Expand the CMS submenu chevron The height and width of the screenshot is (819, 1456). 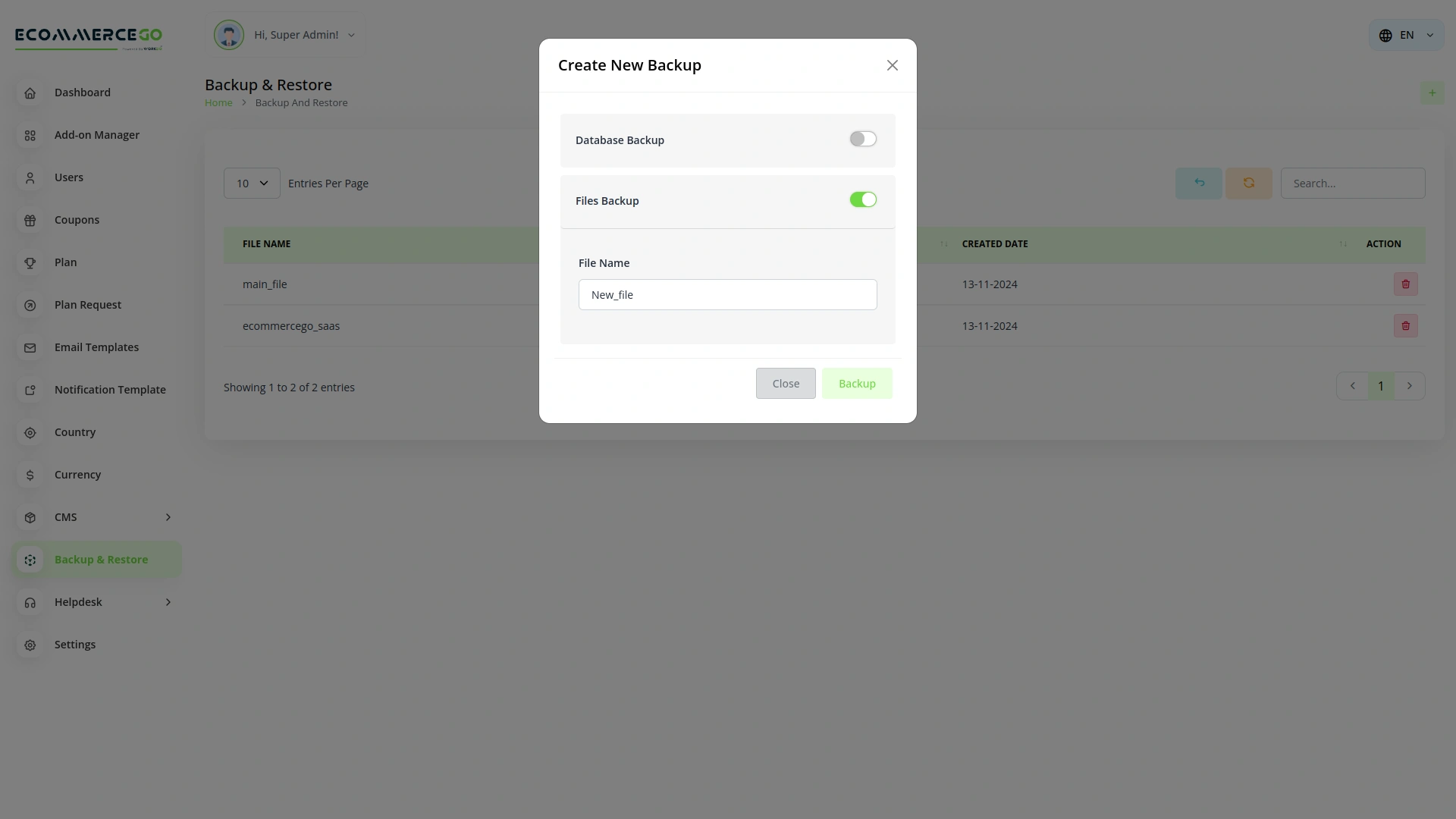coord(168,517)
